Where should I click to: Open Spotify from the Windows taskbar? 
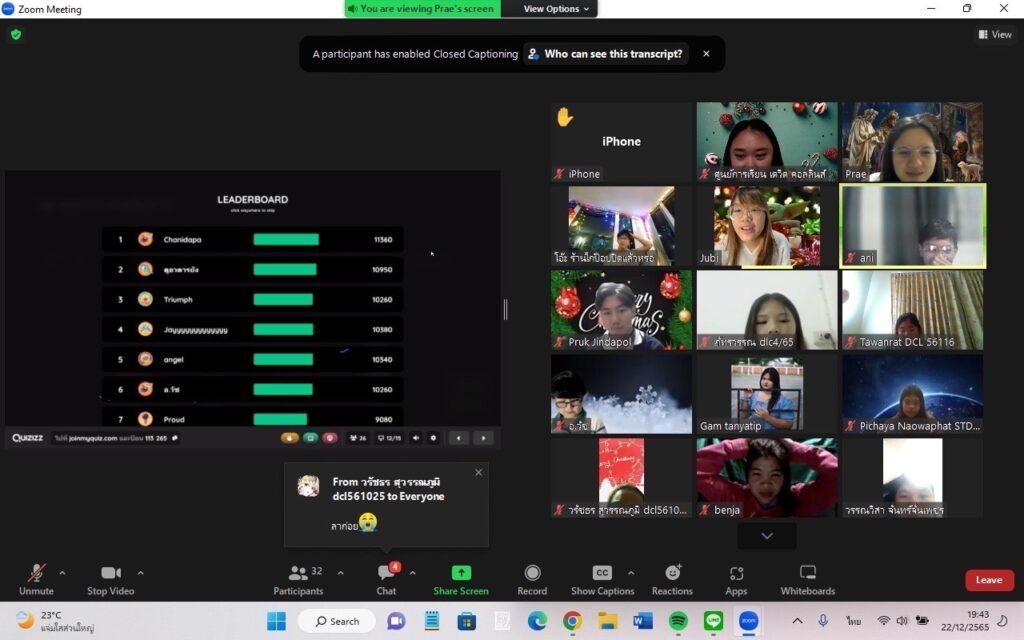click(677, 621)
